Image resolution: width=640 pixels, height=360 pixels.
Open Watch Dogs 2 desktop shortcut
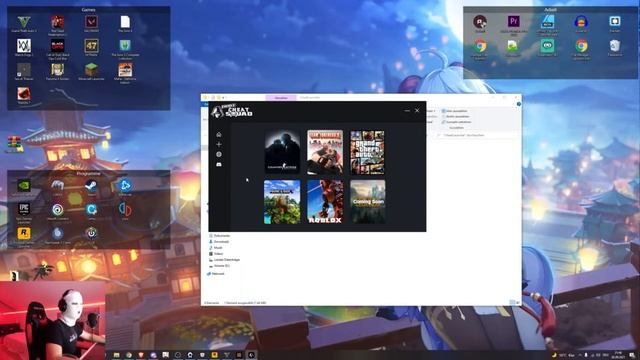24,47
